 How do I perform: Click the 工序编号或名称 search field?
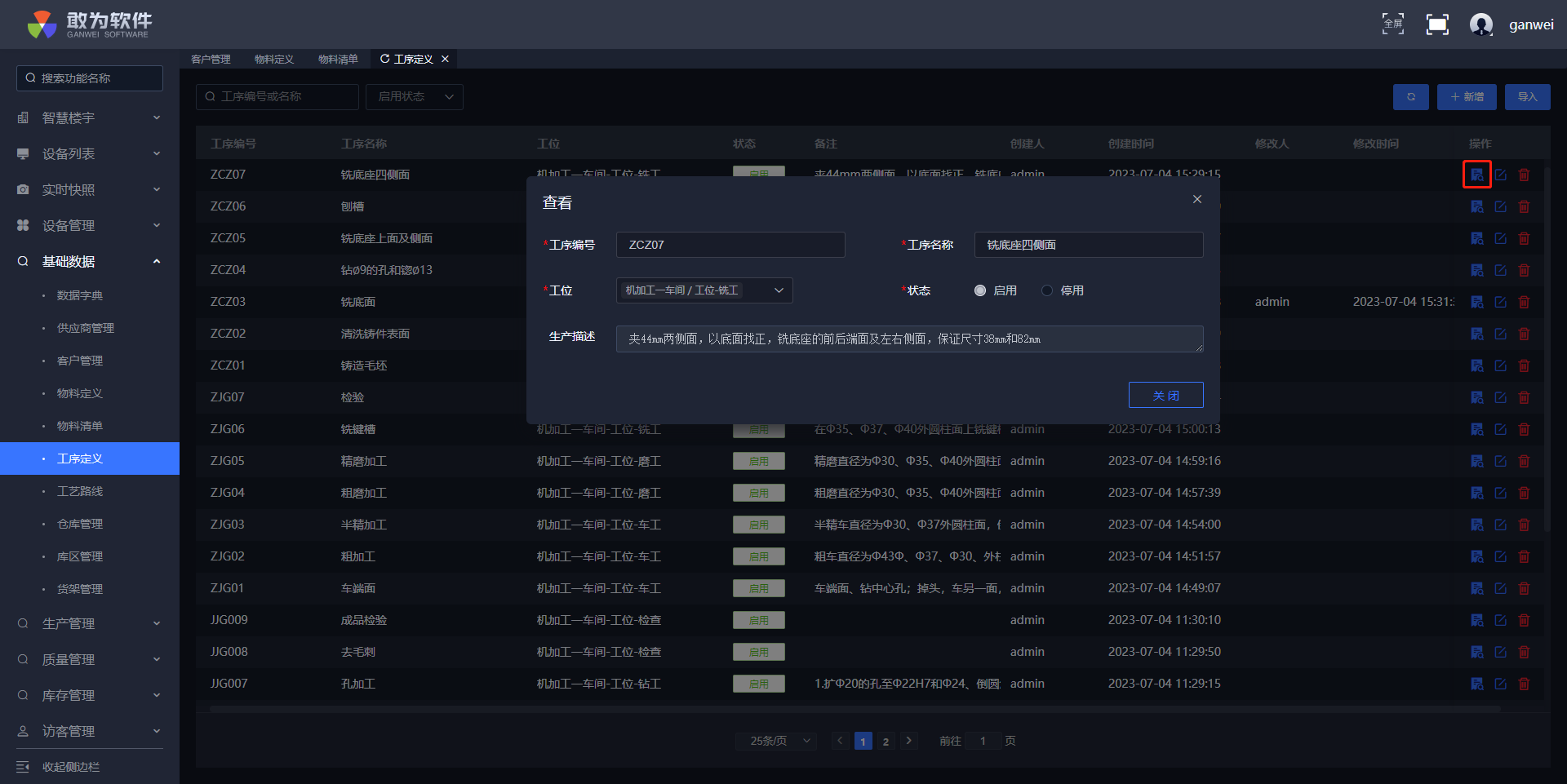tap(277, 97)
